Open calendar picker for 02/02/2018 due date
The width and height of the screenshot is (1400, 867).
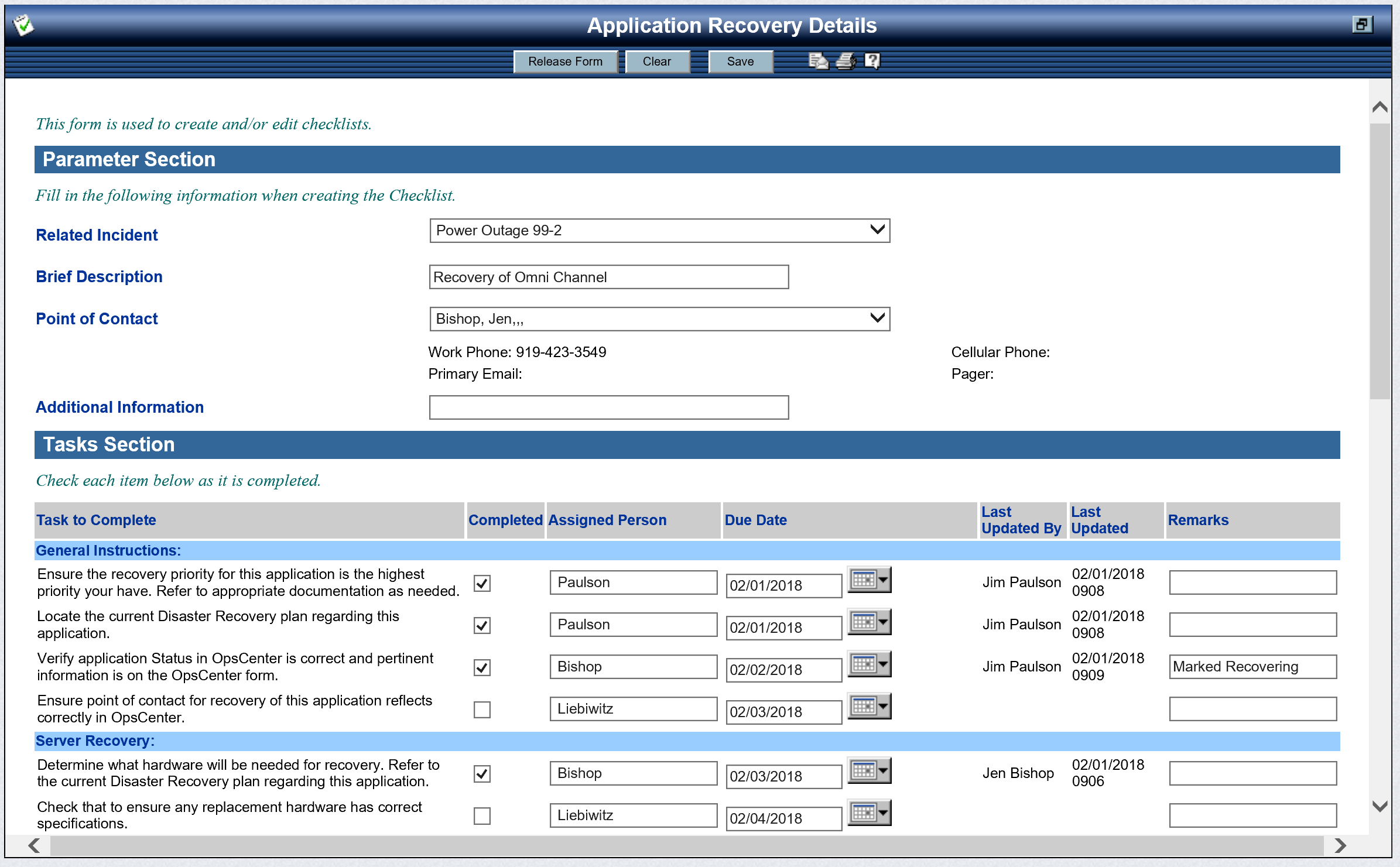(870, 664)
